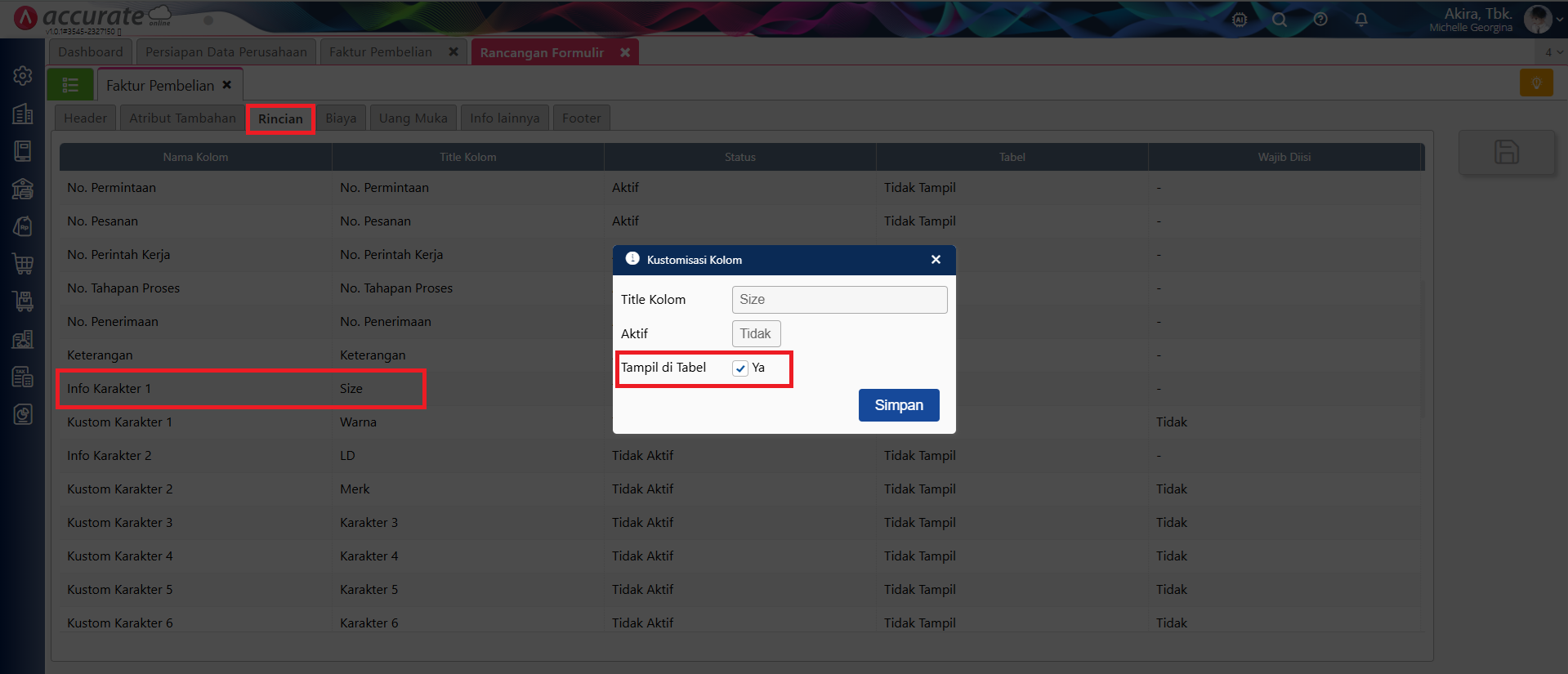Click the Title Kolom input field
The height and width of the screenshot is (674, 1568).
point(839,300)
